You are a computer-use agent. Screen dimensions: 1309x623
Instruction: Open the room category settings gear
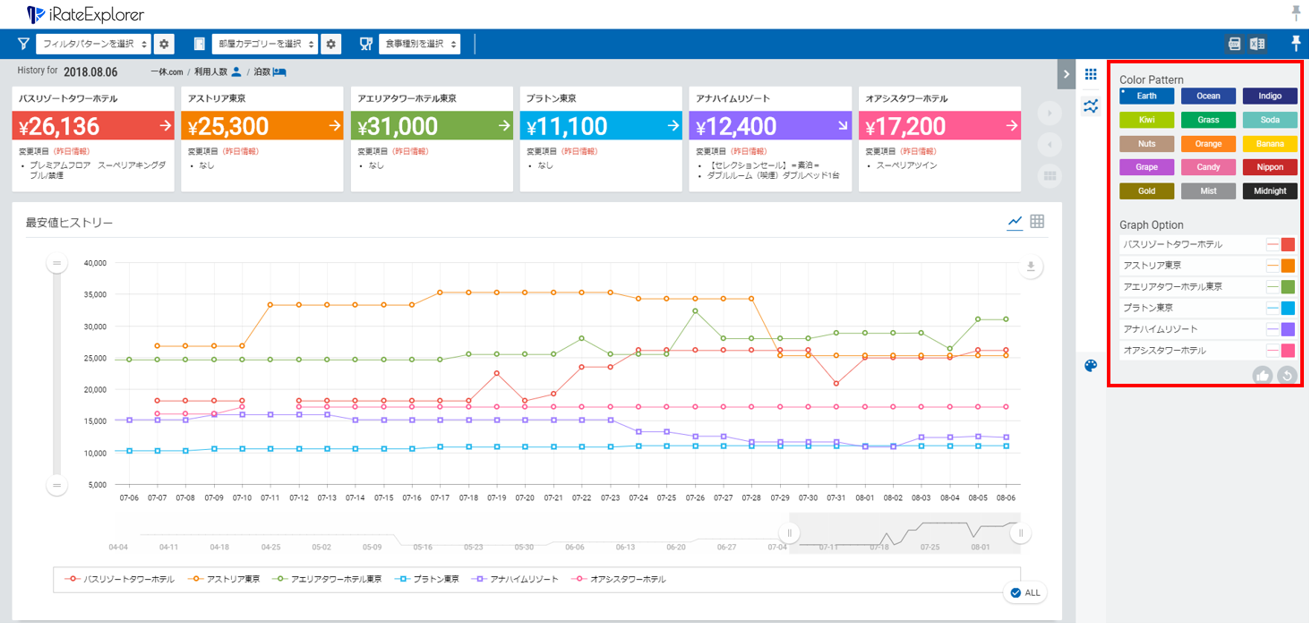coord(332,44)
